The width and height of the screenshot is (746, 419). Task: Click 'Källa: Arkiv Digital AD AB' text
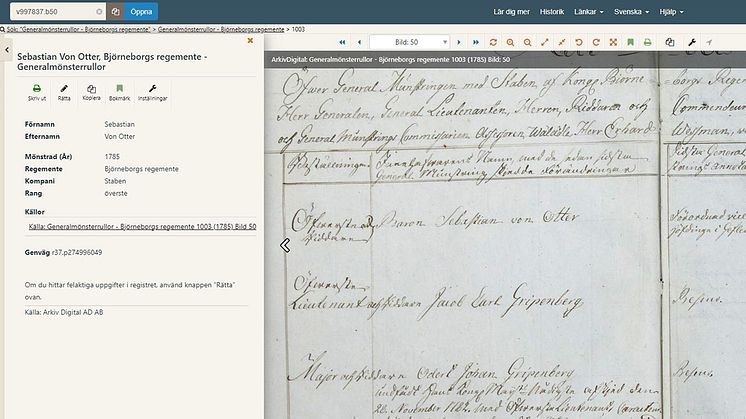[64, 312]
